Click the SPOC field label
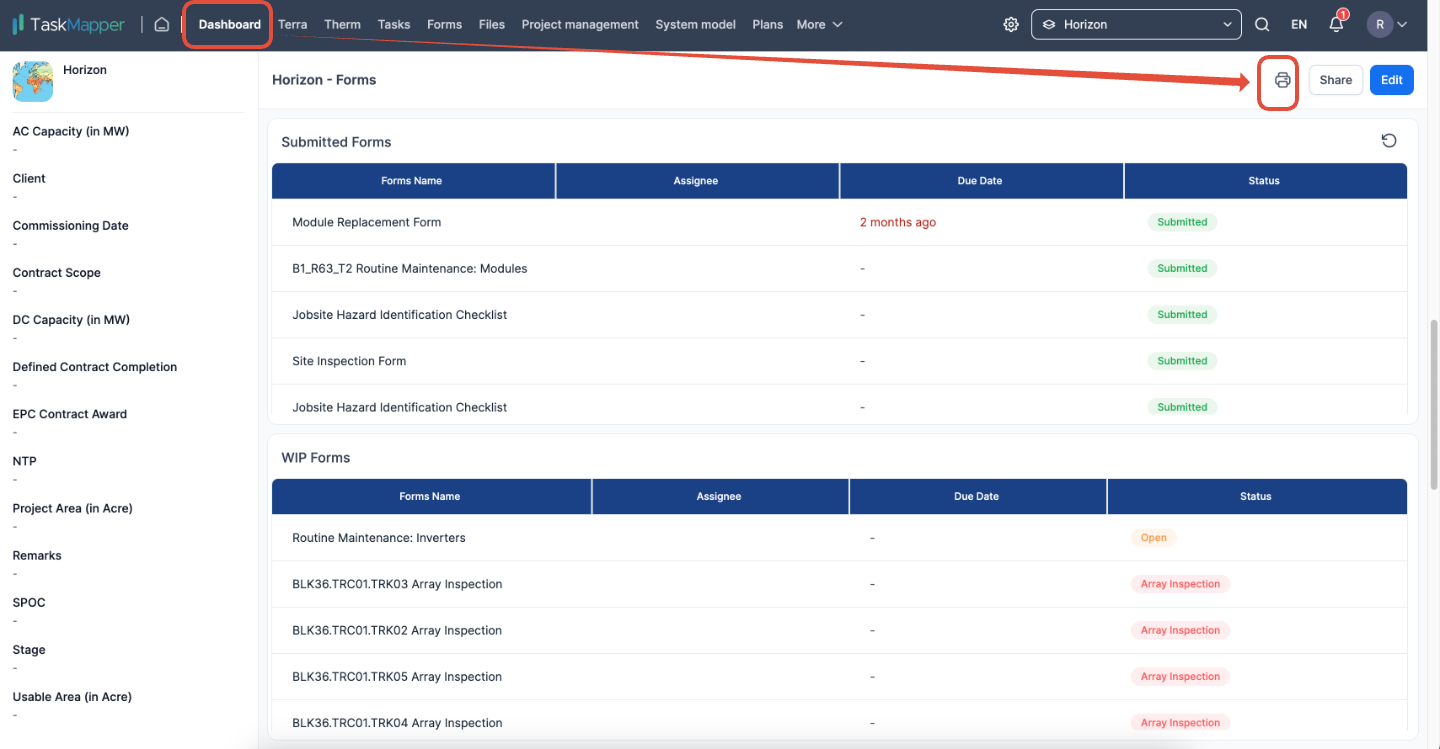Image resolution: width=1440 pixels, height=749 pixels. pyautogui.click(x=29, y=602)
